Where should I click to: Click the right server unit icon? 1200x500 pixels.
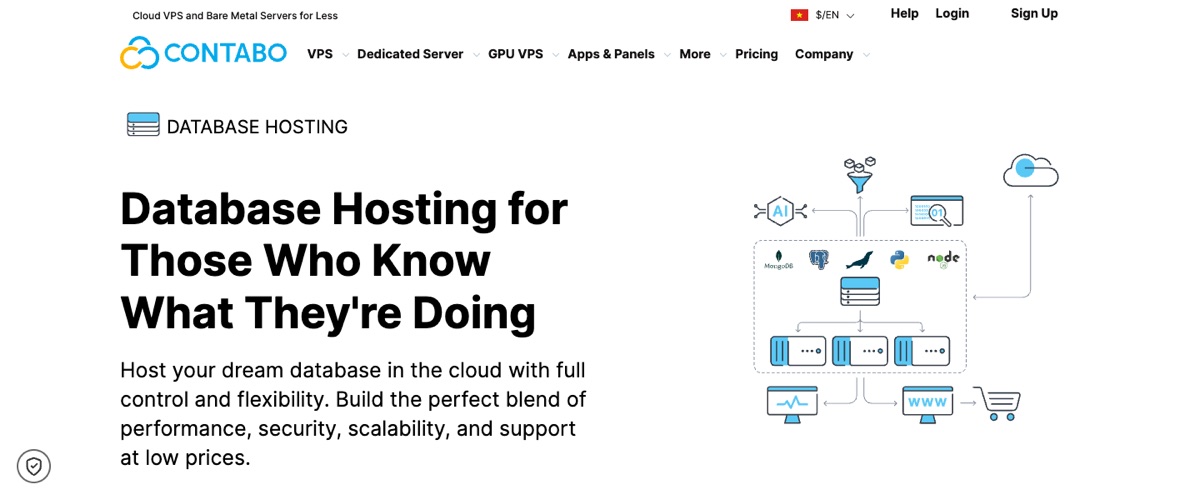pos(922,351)
